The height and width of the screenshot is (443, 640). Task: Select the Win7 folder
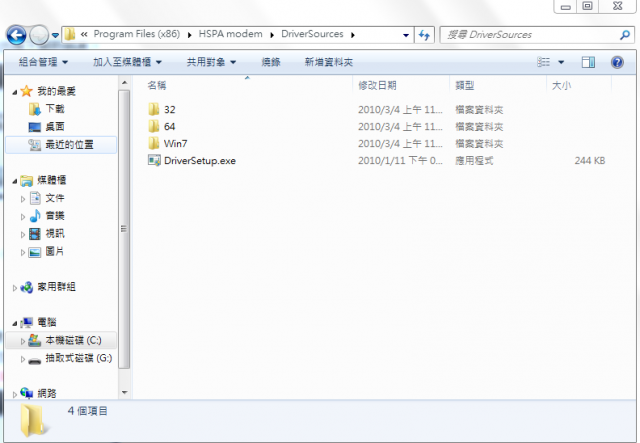(x=176, y=144)
